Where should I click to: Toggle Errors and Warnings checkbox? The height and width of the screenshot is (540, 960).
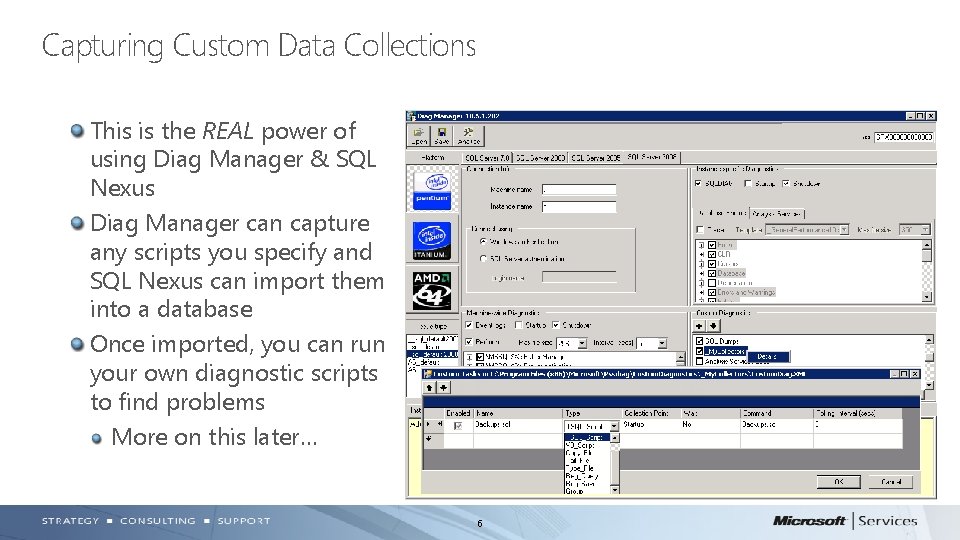[x=711, y=293]
